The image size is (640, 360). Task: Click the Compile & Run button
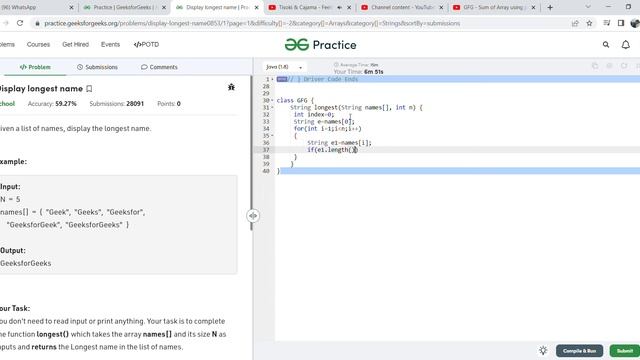click(x=579, y=351)
